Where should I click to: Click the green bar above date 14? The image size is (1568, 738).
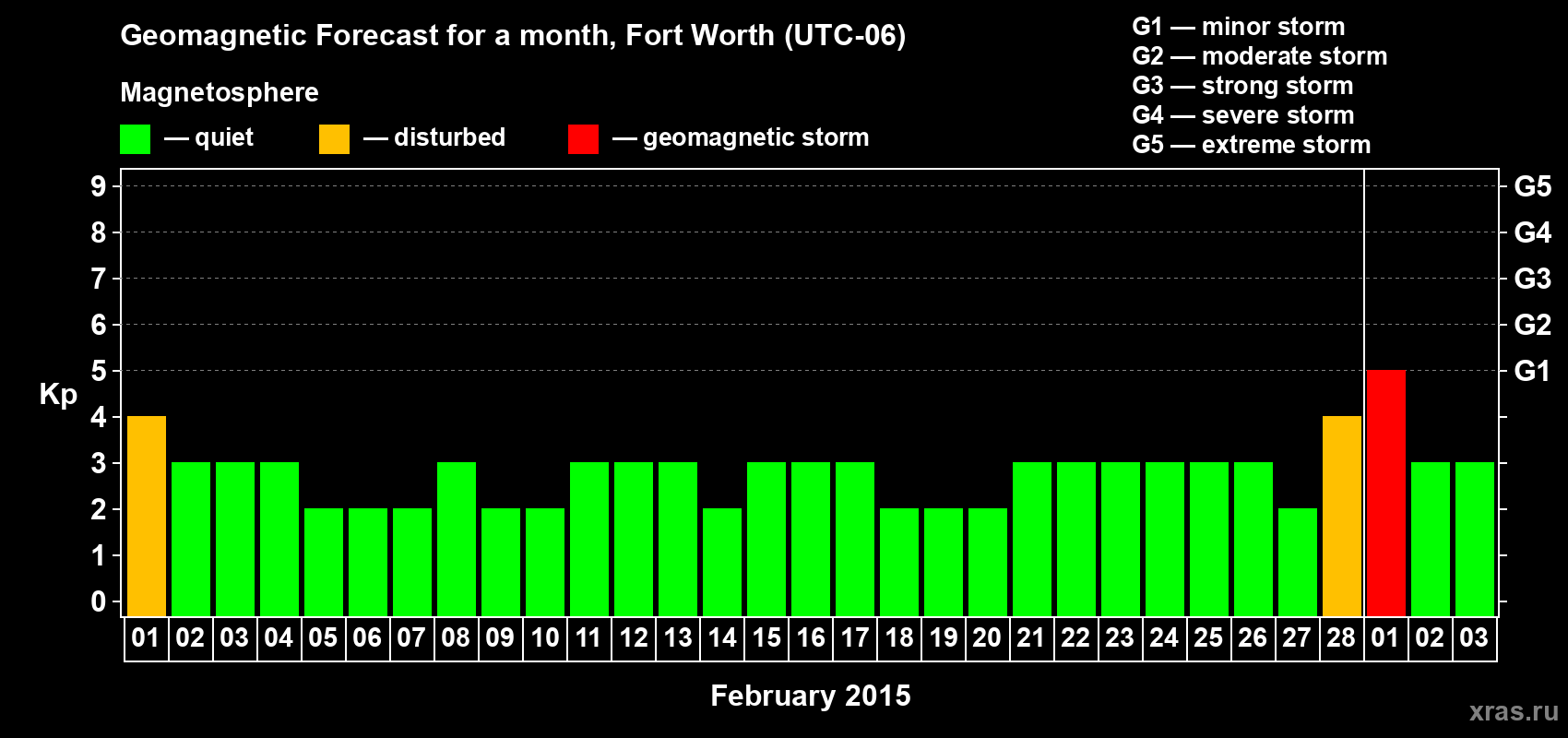tap(721, 562)
